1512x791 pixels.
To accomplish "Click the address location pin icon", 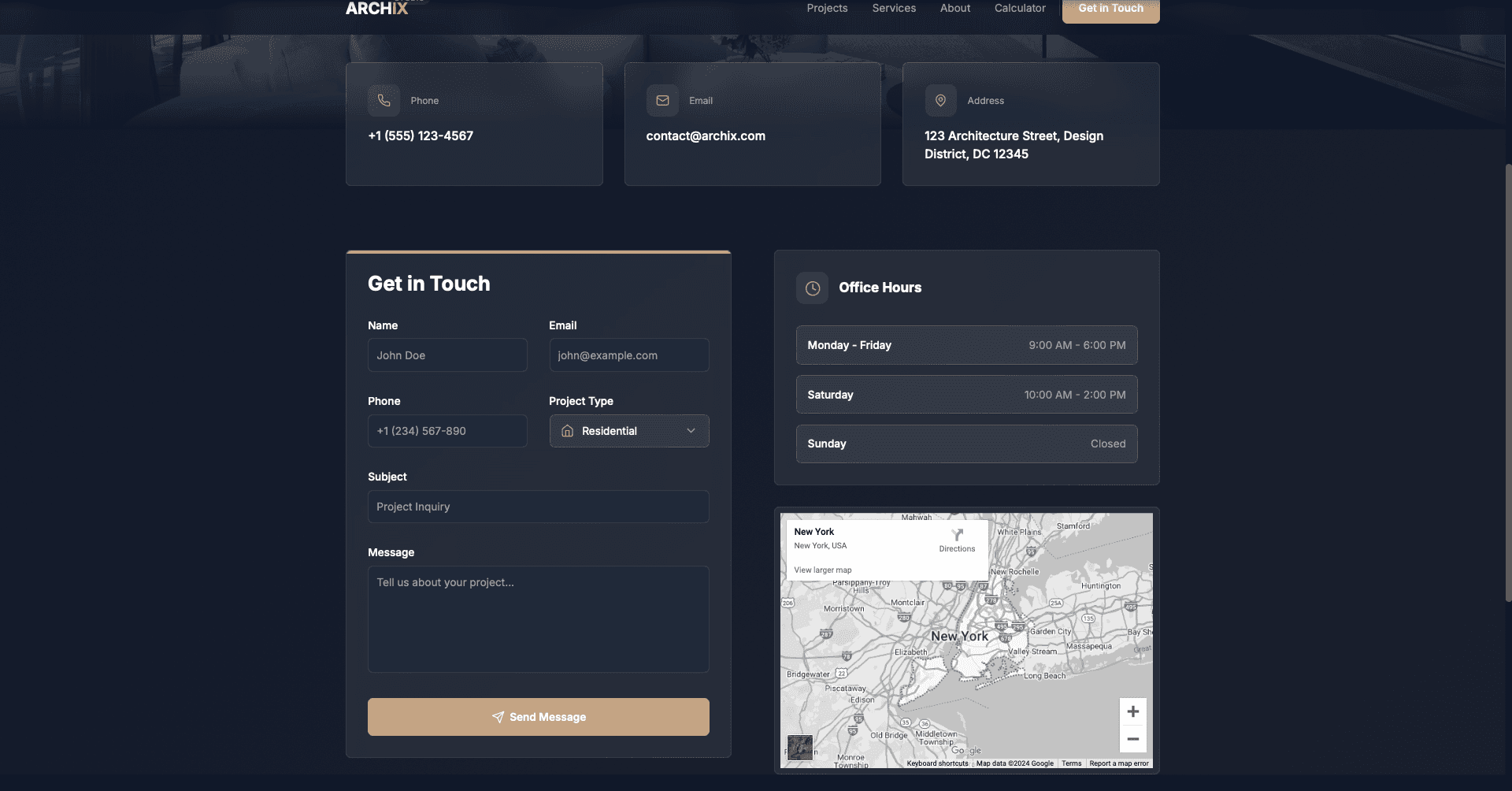I will coord(940,101).
